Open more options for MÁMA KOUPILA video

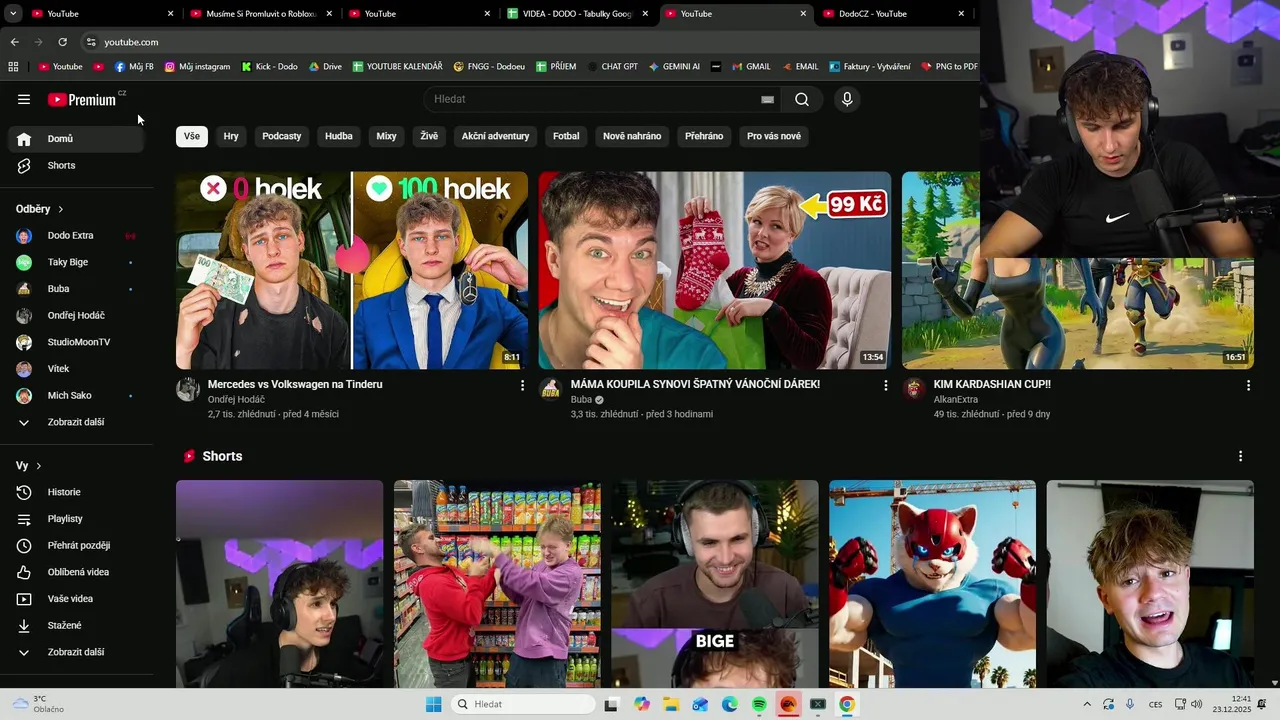pyautogui.click(x=885, y=385)
